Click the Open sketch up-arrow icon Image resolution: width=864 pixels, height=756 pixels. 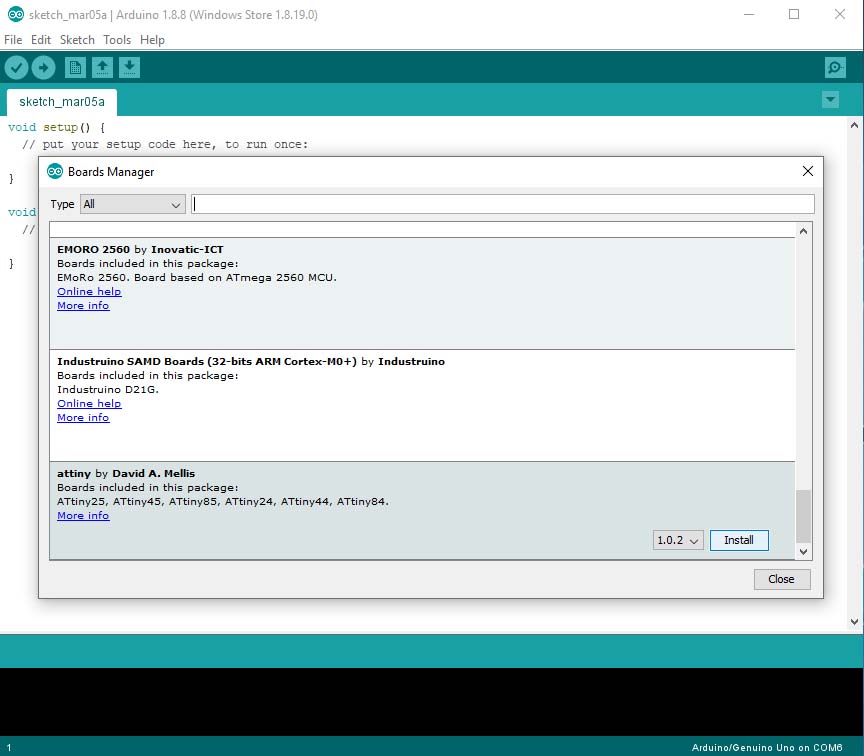tap(102, 68)
